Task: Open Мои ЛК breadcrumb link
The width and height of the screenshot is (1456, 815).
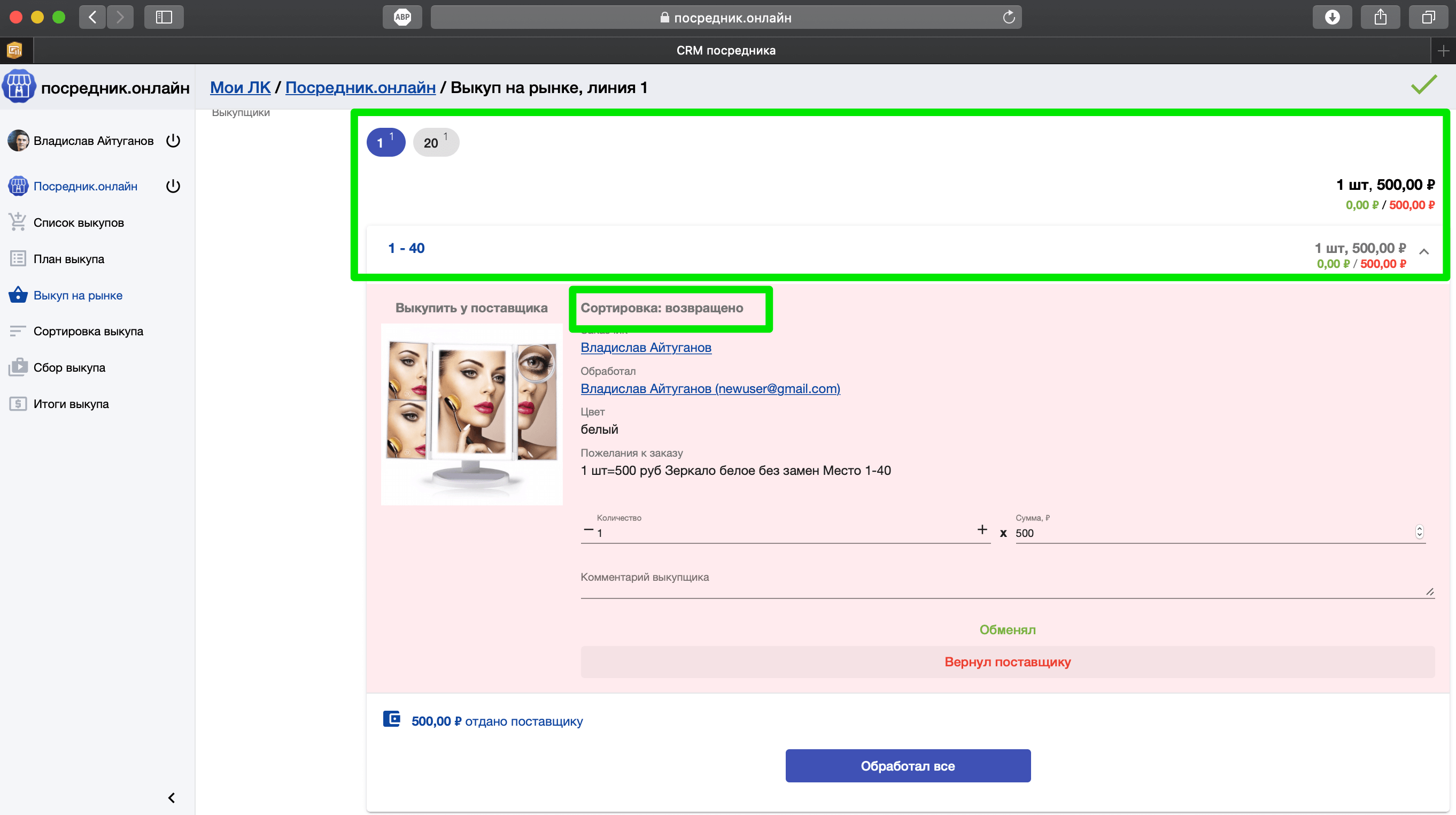Action: point(239,88)
